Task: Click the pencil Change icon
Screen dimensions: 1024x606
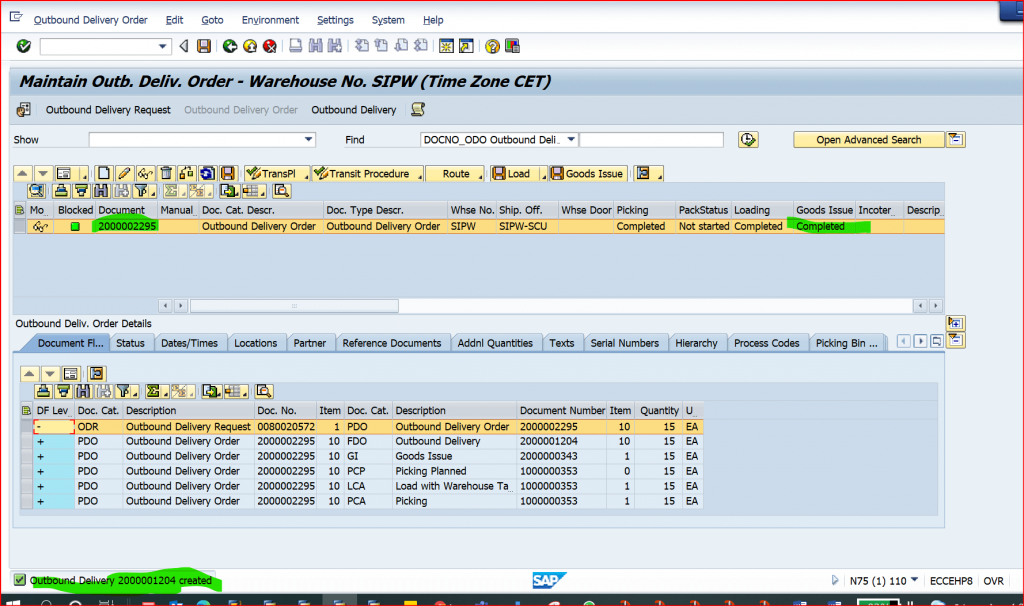Action: pos(124,174)
